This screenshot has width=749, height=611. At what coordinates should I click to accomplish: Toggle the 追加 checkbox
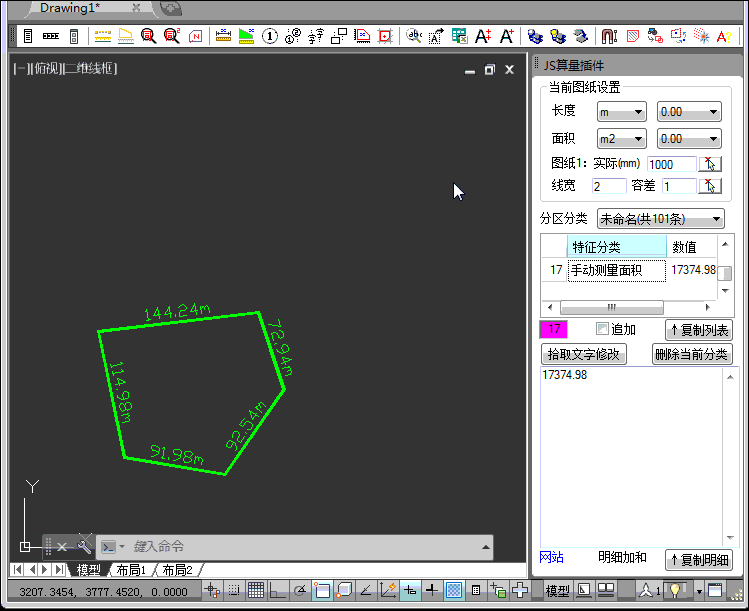pyautogui.click(x=602, y=329)
